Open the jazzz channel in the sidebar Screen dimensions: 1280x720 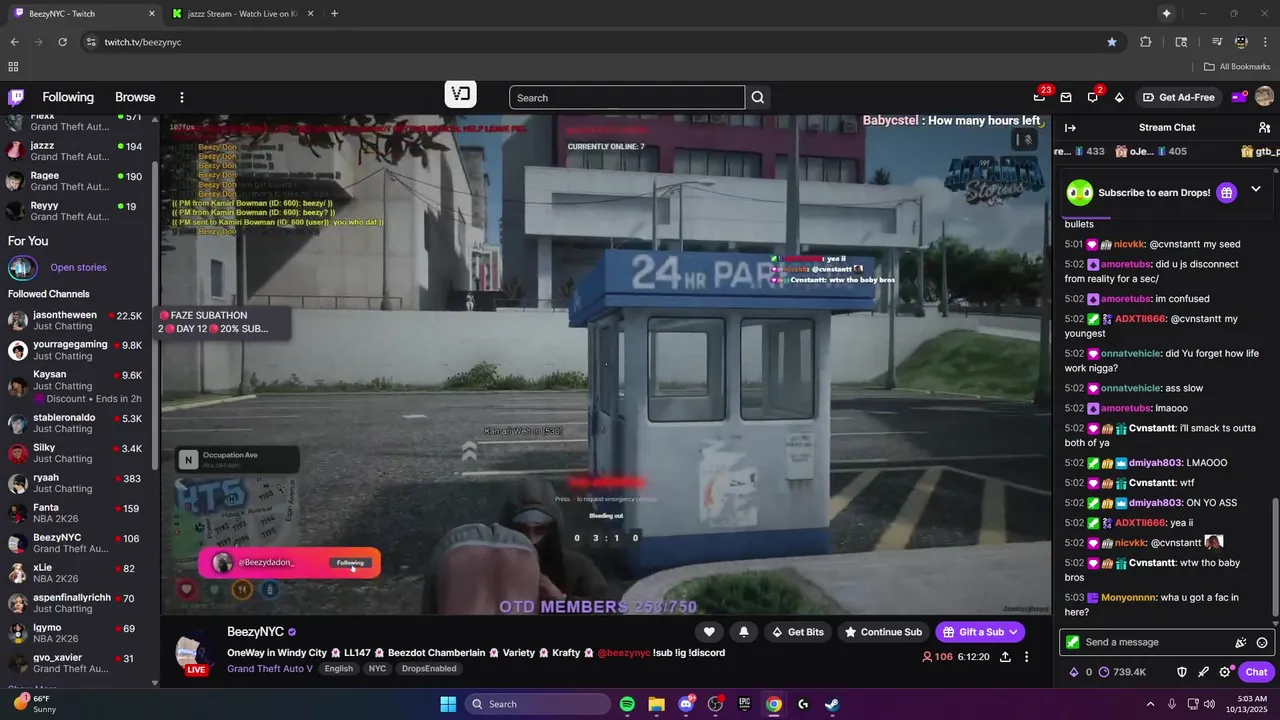(x=78, y=151)
